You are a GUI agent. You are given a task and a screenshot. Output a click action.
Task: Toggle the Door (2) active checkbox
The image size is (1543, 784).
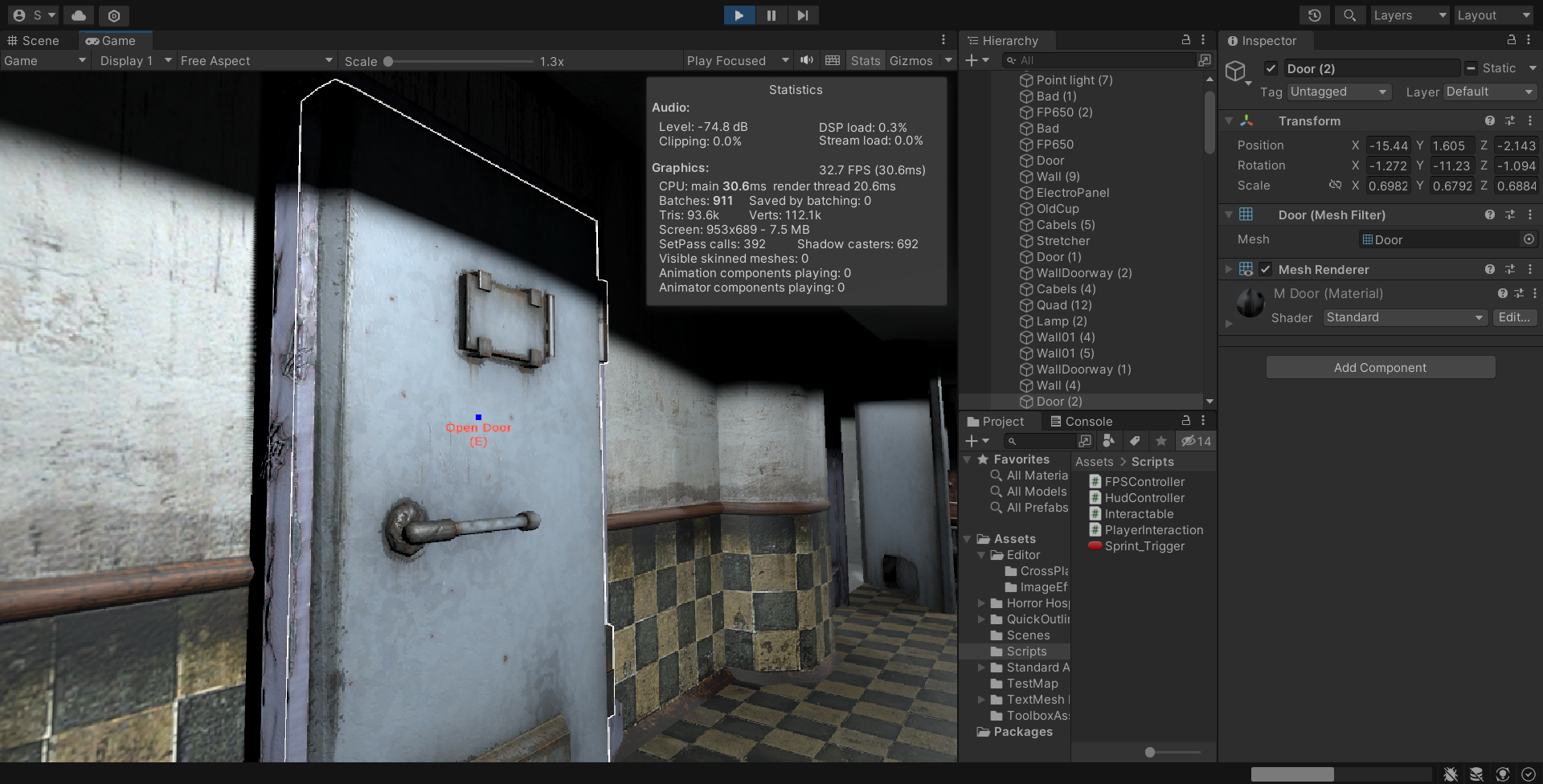pos(1271,68)
